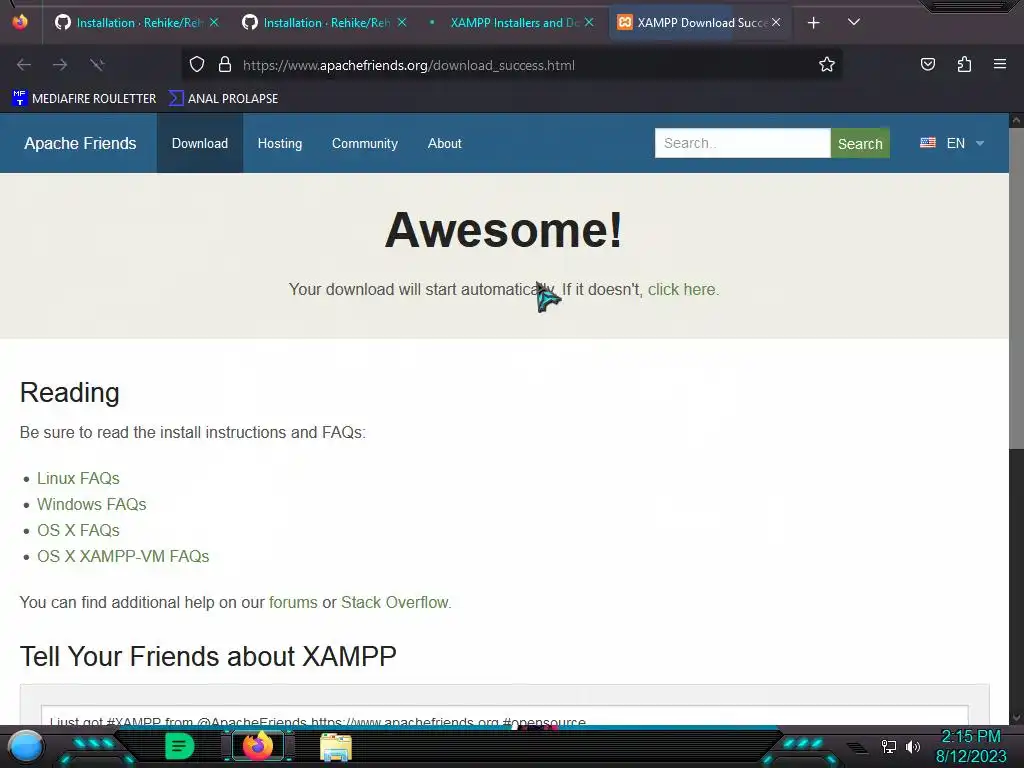Click the tweet text box about XAMPP
The height and width of the screenshot is (768, 1024).
tap(504, 715)
